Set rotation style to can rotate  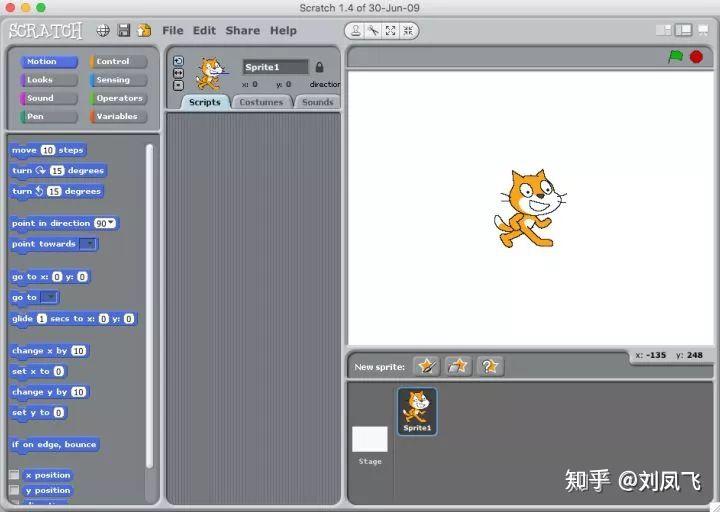click(178, 61)
